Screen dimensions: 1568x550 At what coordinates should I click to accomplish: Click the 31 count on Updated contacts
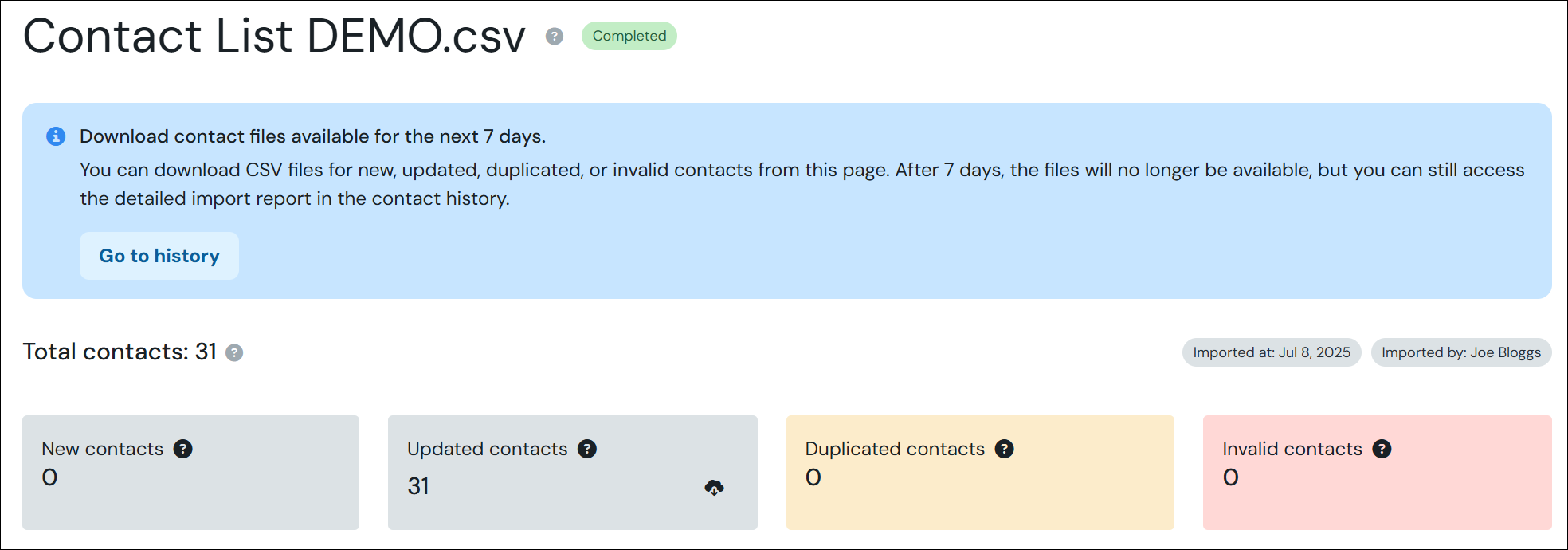click(418, 485)
